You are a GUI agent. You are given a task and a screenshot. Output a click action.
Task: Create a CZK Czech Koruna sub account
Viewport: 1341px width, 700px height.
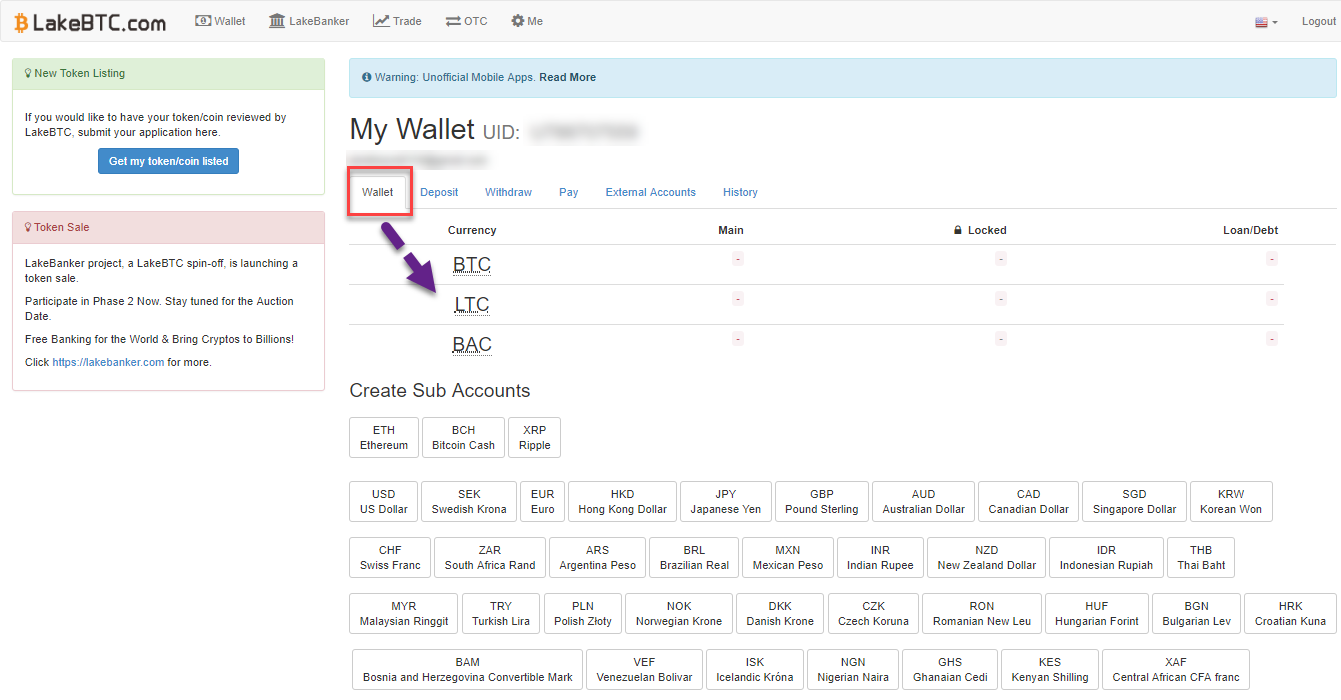coord(873,614)
